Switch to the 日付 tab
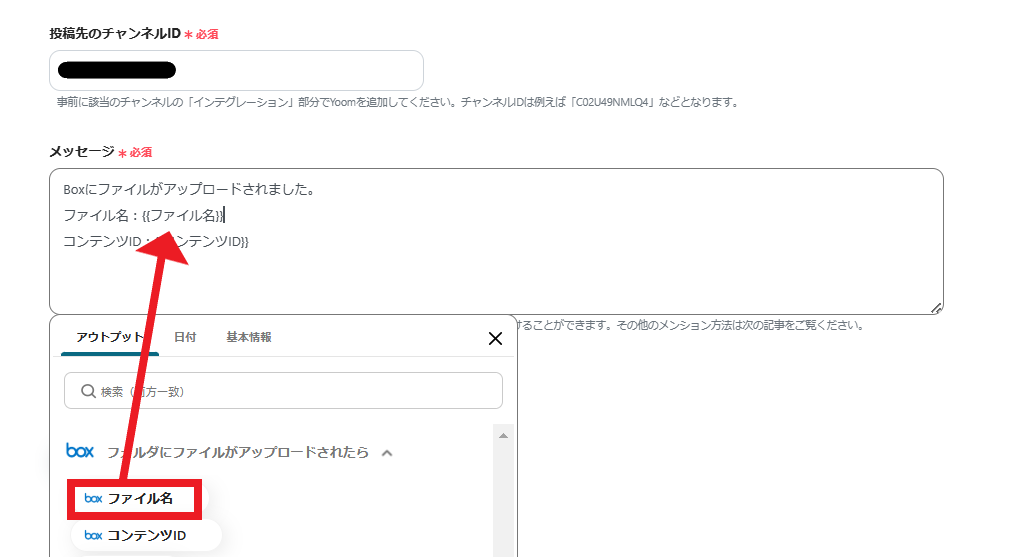Viewport: 1032px width, 557px height. pyautogui.click(x=185, y=337)
